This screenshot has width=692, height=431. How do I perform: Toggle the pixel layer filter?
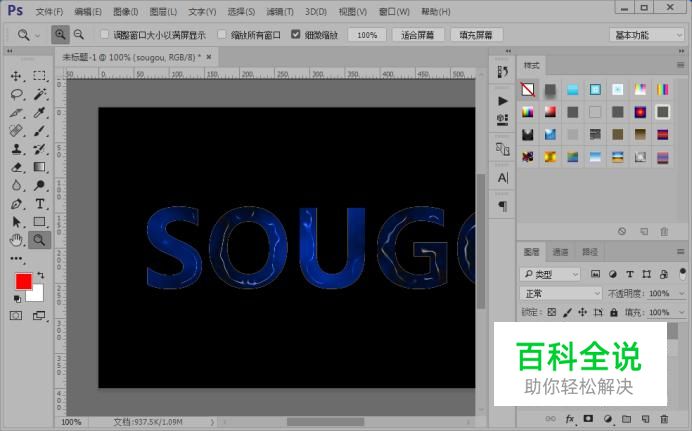(x=595, y=274)
